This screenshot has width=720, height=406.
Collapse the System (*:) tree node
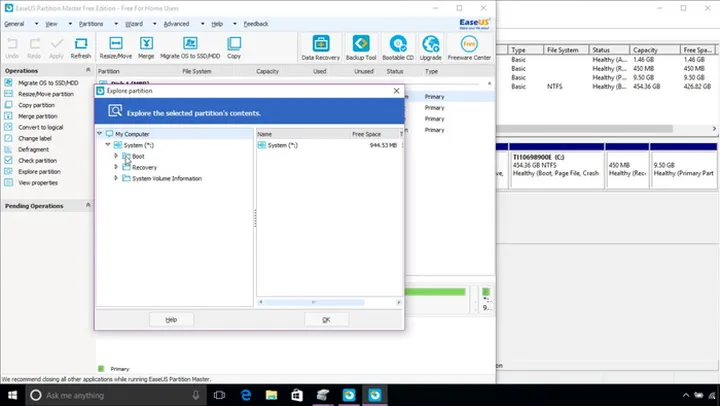coord(108,145)
